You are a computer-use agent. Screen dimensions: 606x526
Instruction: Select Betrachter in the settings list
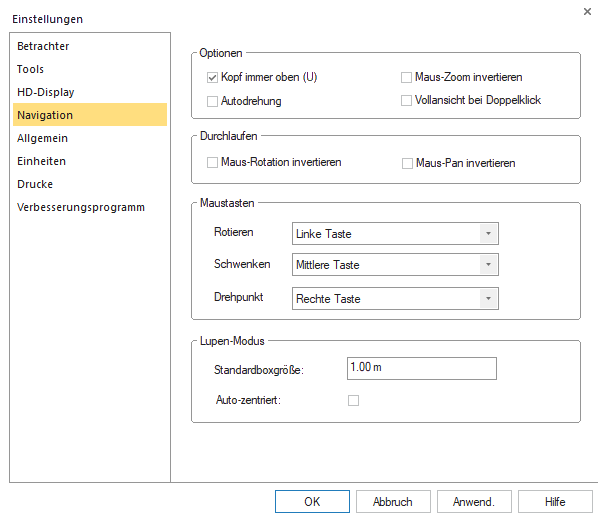click(x=43, y=46)
